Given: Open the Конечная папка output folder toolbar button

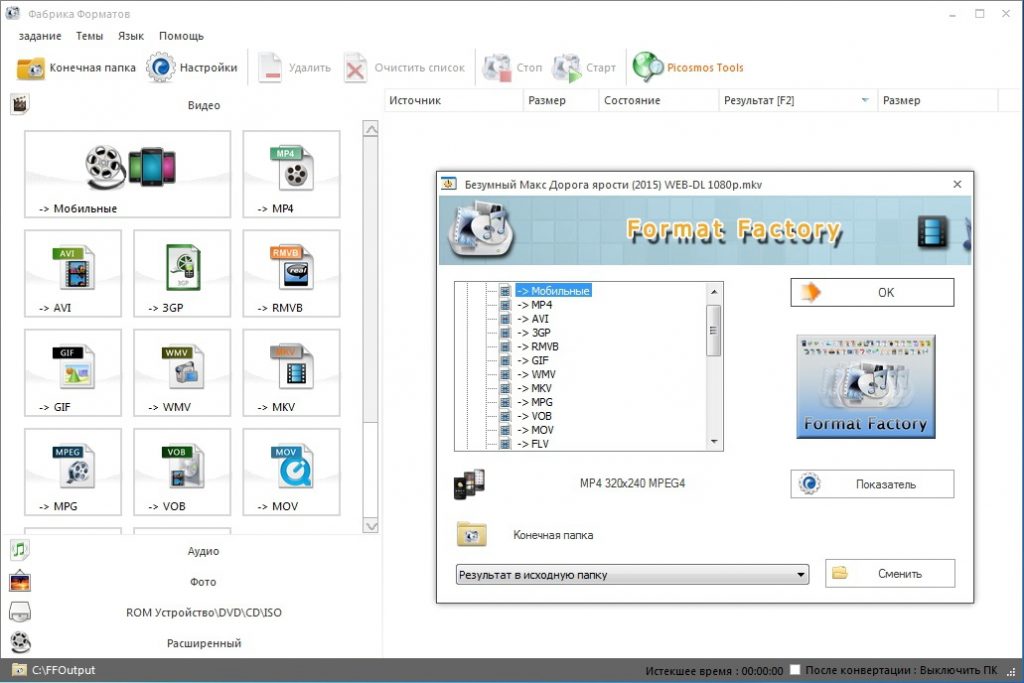Looking at the screenshot, I should 76,67.
